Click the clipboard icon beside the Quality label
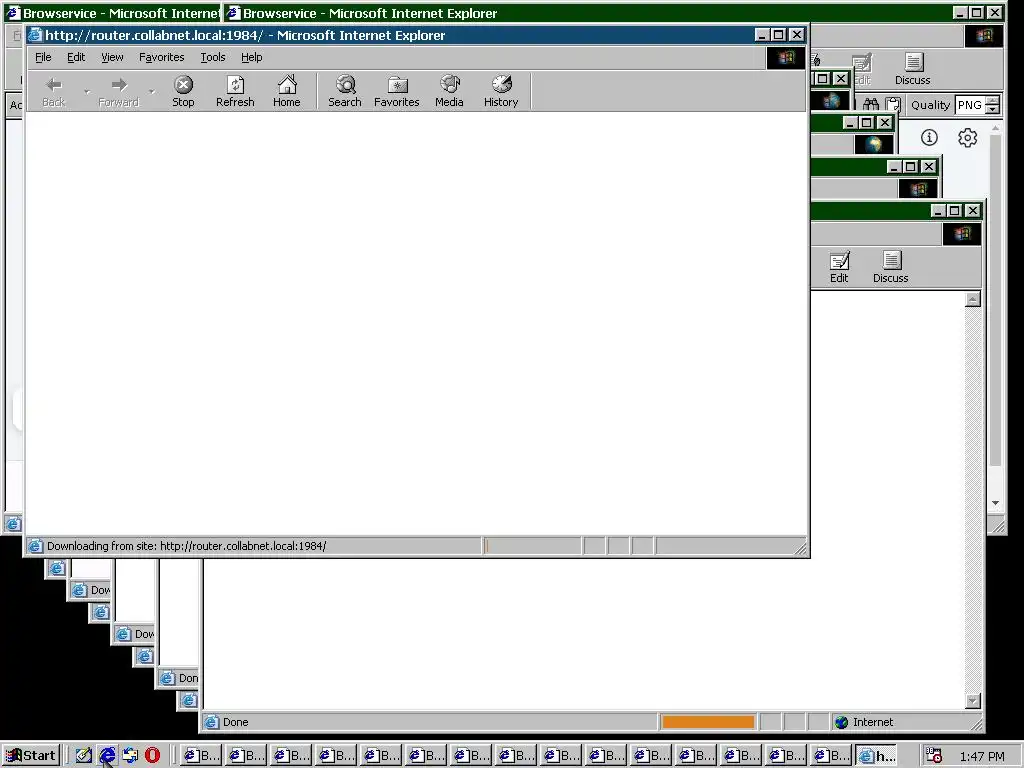 pyautogui.click(x=893, y=104)
